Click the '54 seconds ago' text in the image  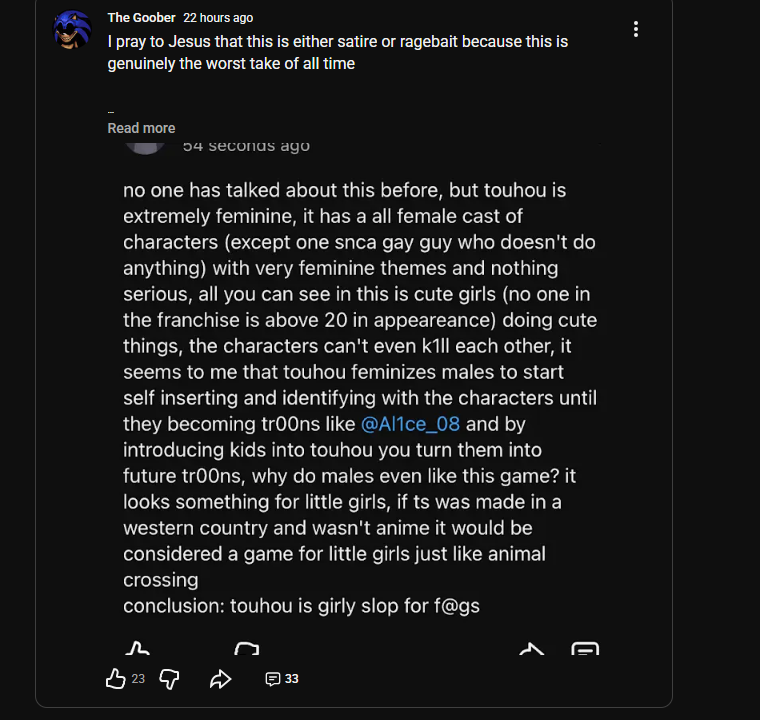coord(246,146)
